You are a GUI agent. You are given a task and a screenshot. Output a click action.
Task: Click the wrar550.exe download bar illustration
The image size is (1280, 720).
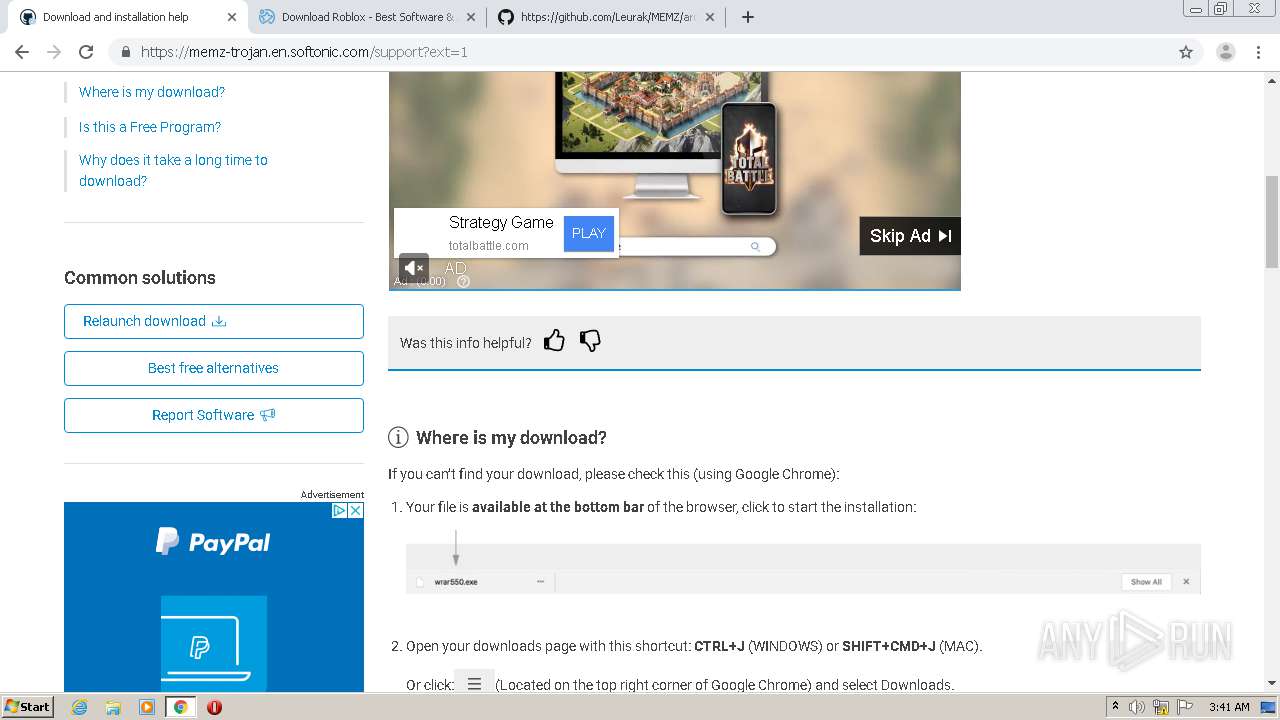(803, 569)
